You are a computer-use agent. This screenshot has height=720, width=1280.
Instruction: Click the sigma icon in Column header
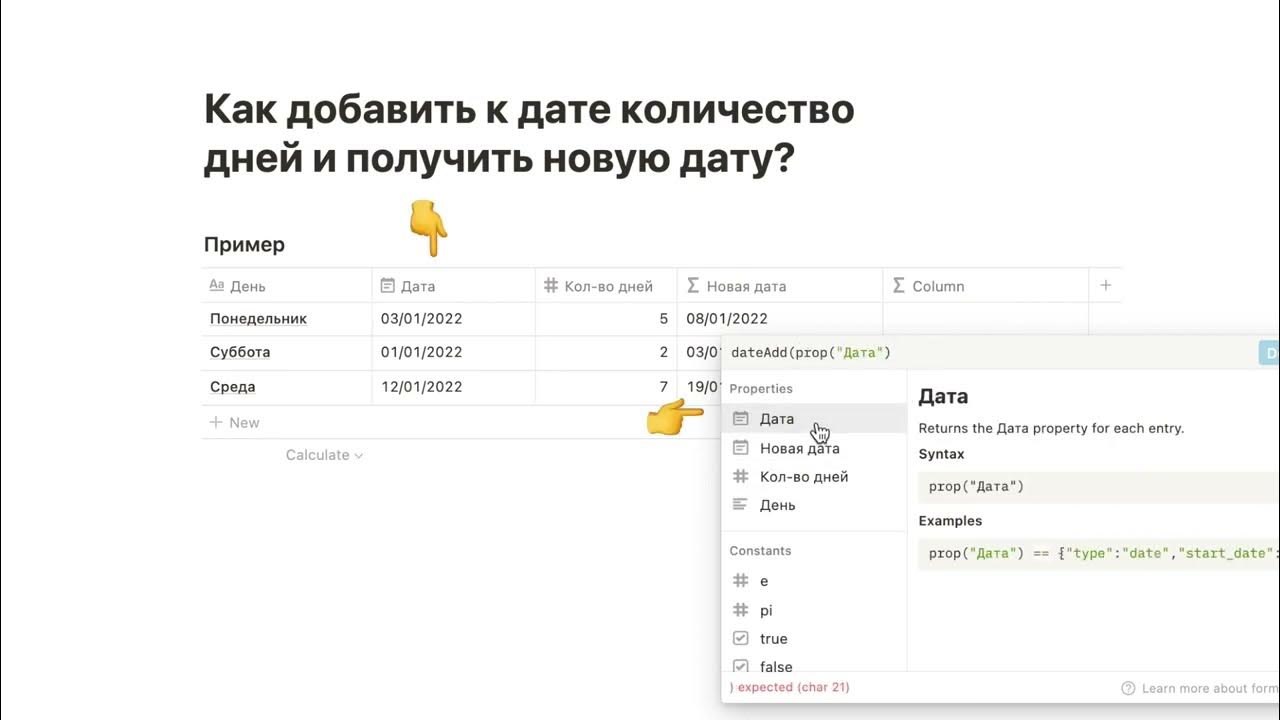point(897,285)
